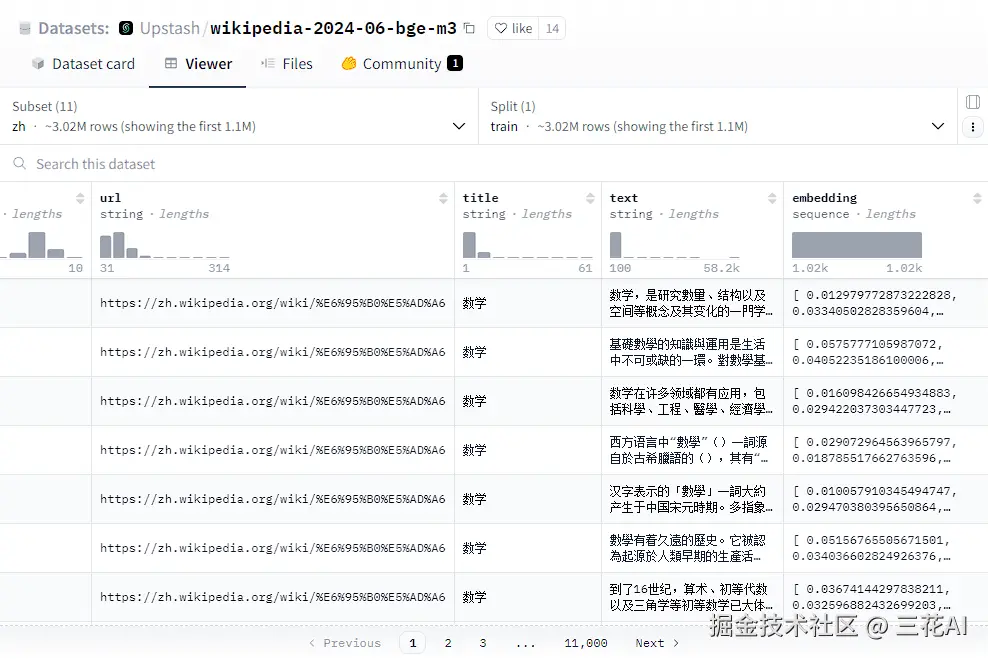Open the text cell beginning 數學有着久遠
The image size is (988, 659).
click(692, 548)
